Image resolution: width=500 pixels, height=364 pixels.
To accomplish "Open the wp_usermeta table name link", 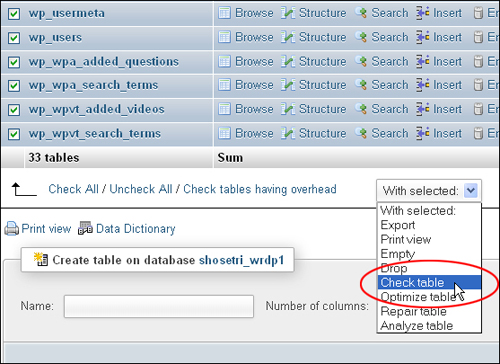I will click(67, 13).
